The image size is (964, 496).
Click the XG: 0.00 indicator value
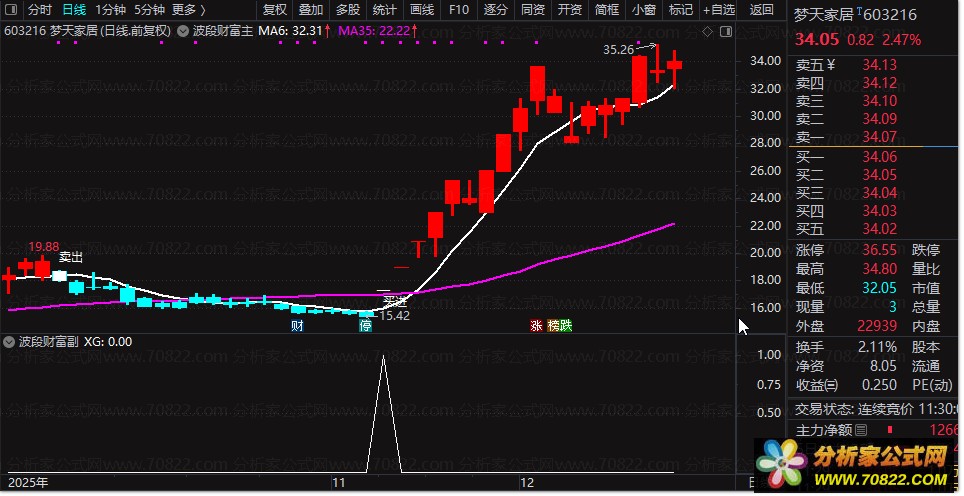click(108, 342)
